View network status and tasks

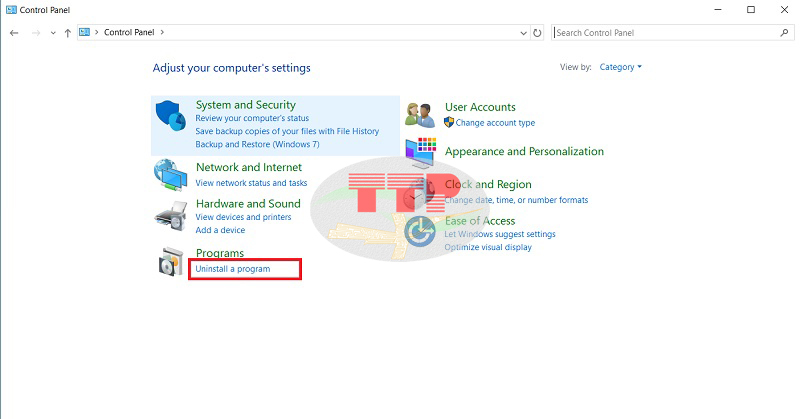[x=252, y=183]
